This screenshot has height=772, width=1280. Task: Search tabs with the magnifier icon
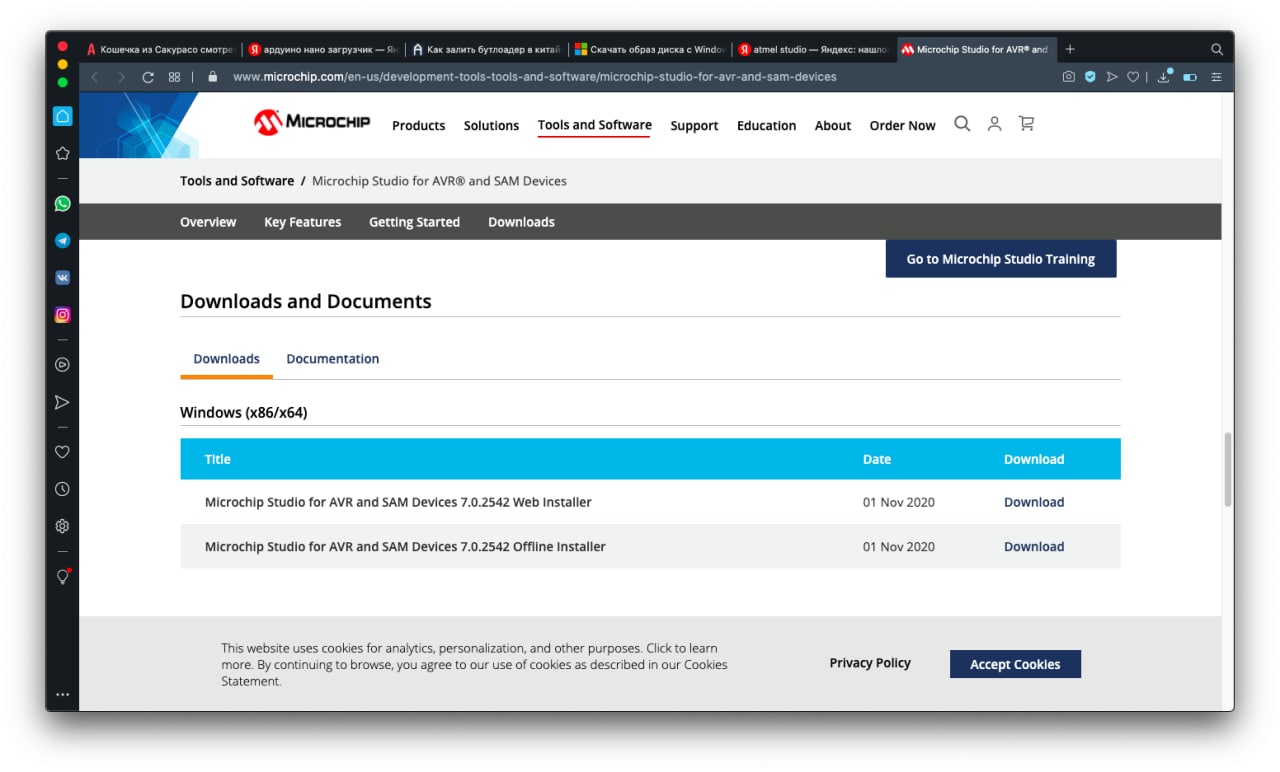click(1217, 49)
